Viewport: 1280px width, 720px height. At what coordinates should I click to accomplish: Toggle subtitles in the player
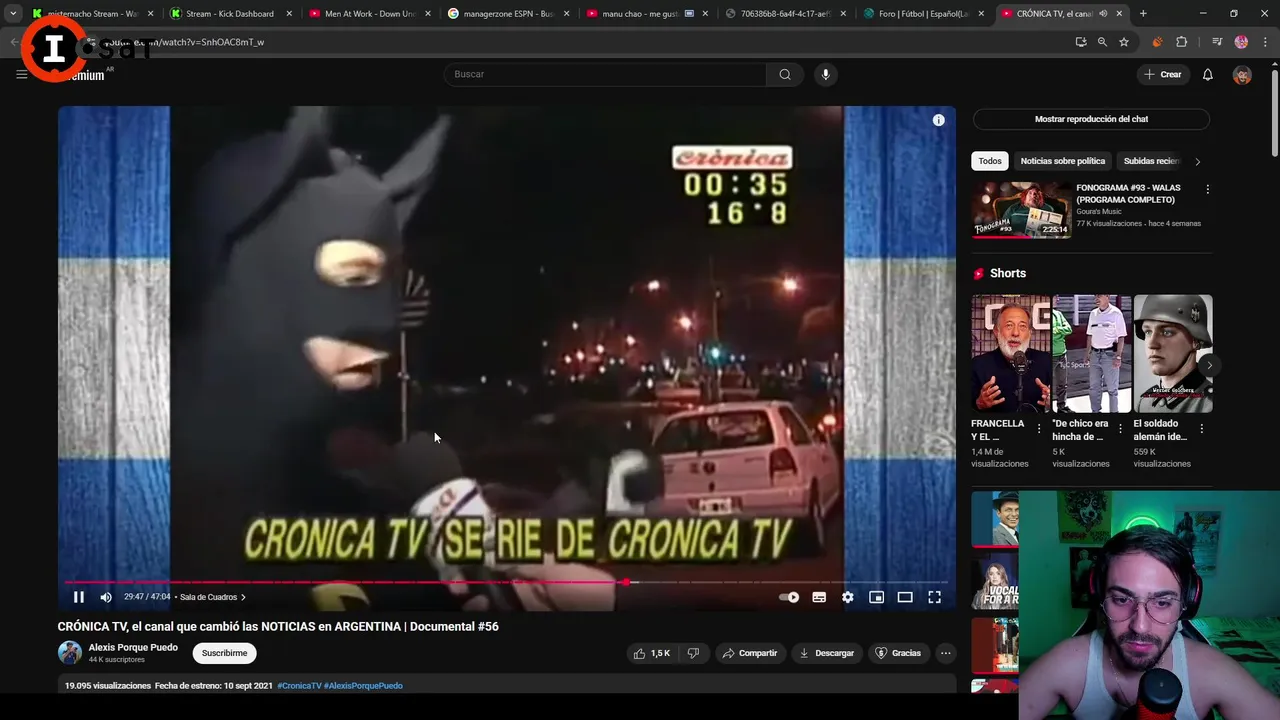click(x=819, y=597)
